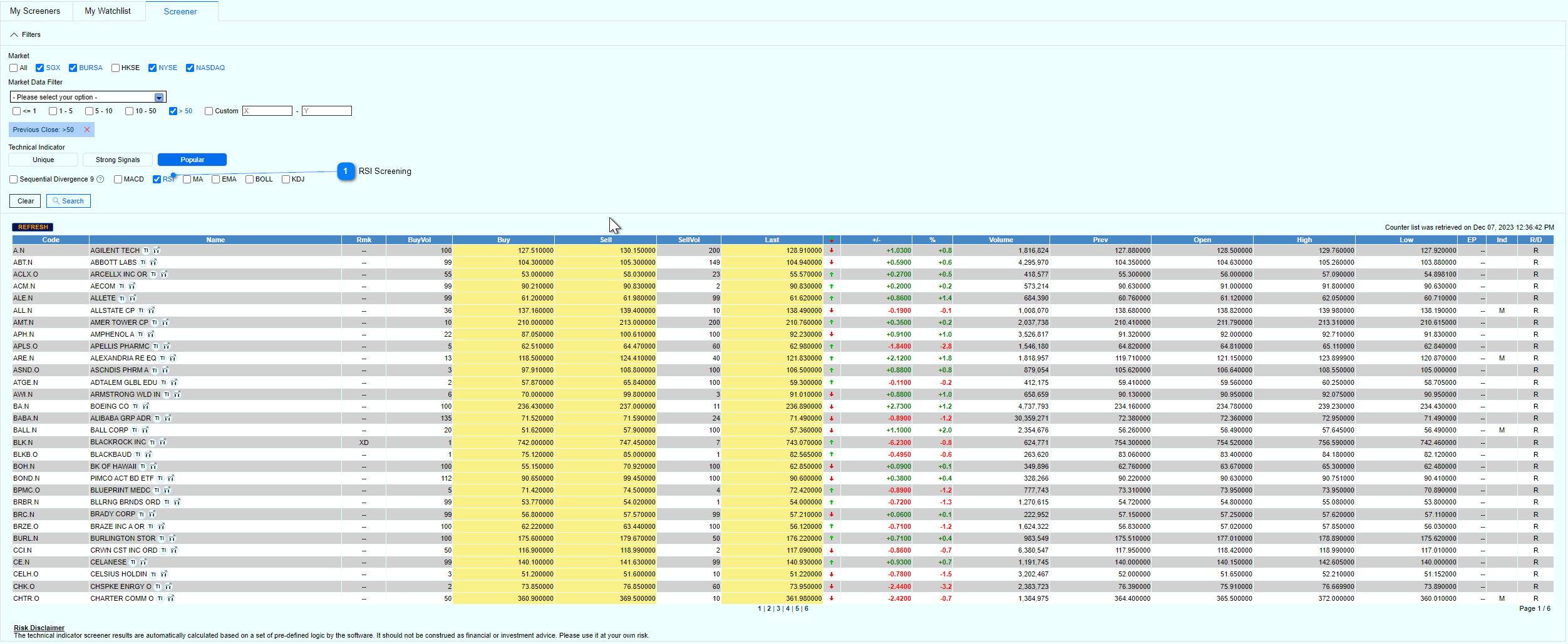1568x644 pixels.
Task: Enable the BOLL indicator checkbox
Action: (x=250, y=179)
